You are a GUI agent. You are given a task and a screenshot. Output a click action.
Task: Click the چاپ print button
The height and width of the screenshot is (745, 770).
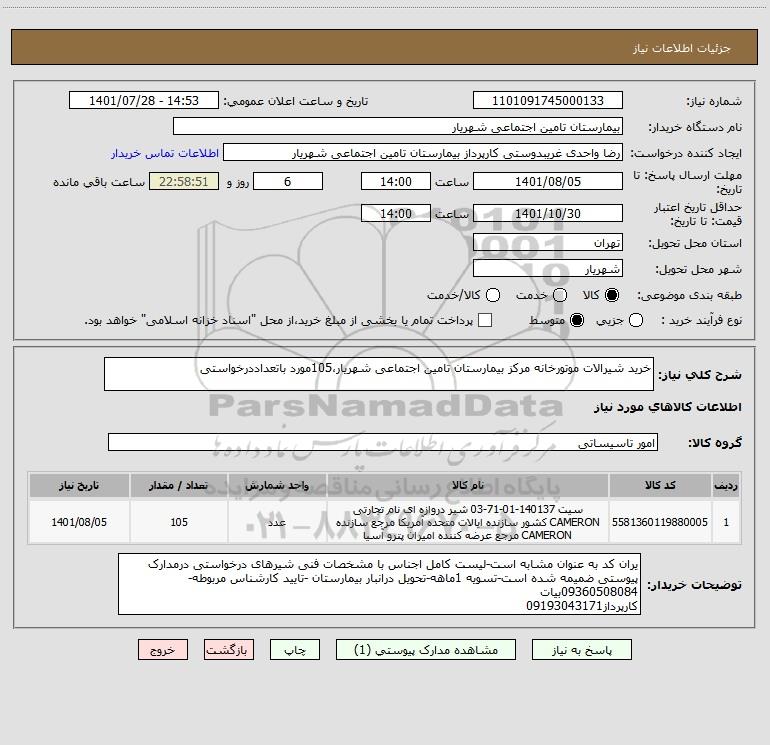click(x=295, y=650)
